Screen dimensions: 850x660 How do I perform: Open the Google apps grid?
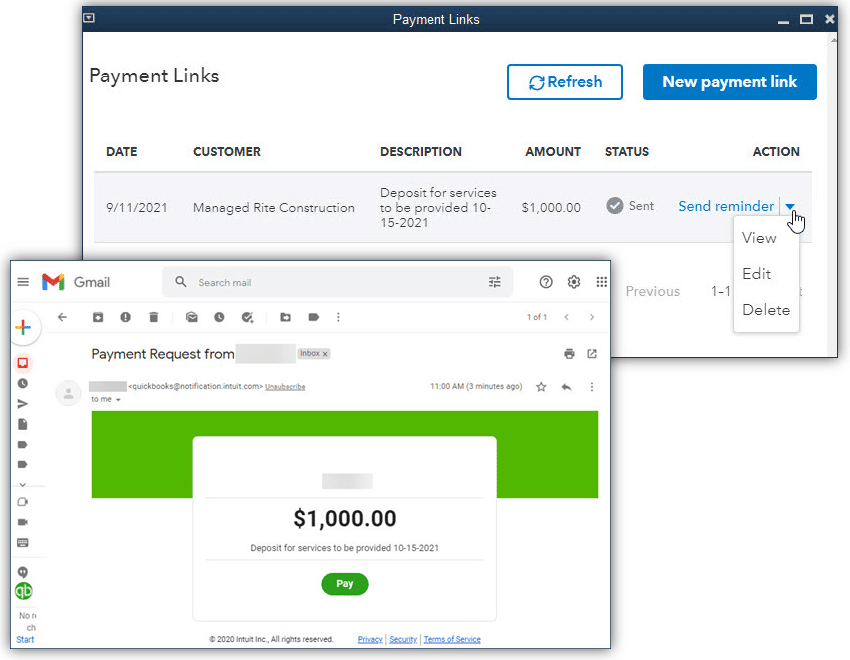tap(601, 282)
